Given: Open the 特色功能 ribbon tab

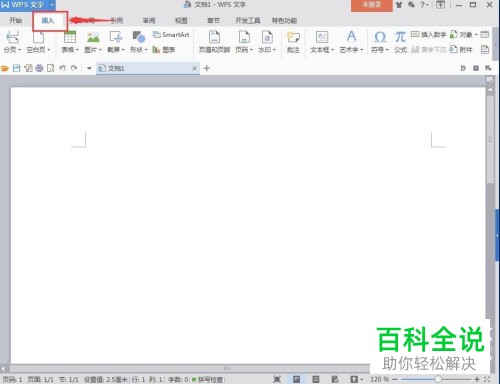Looking at the screenshot, I should click(284, 21).
